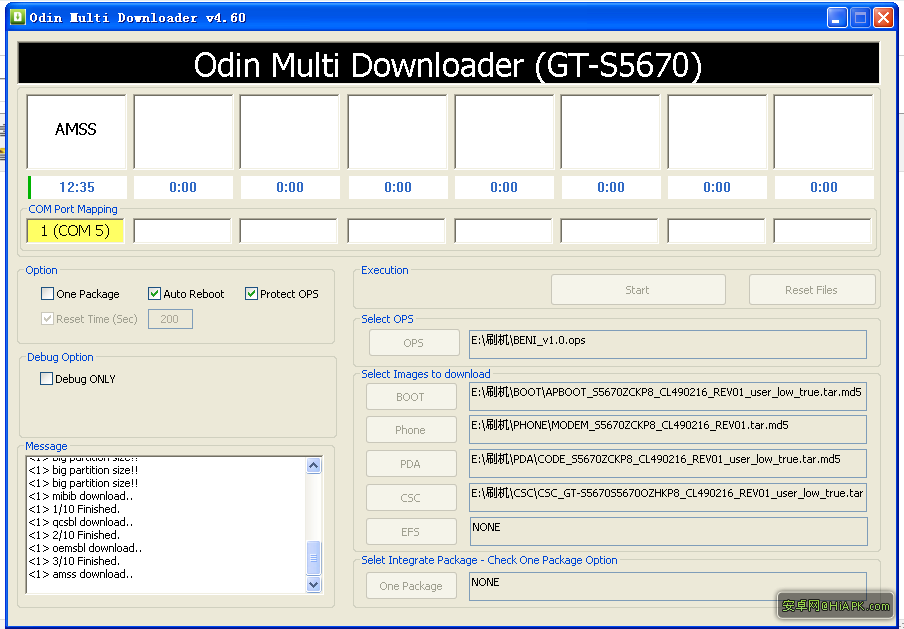The width and height of the screenshot is (904, 629).
Task: Click the PDA image button
Action: (x=410, y=464)
